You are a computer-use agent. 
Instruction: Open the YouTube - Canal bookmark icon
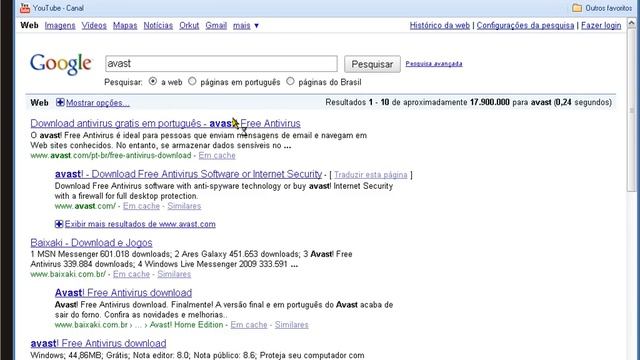(25, 8)
